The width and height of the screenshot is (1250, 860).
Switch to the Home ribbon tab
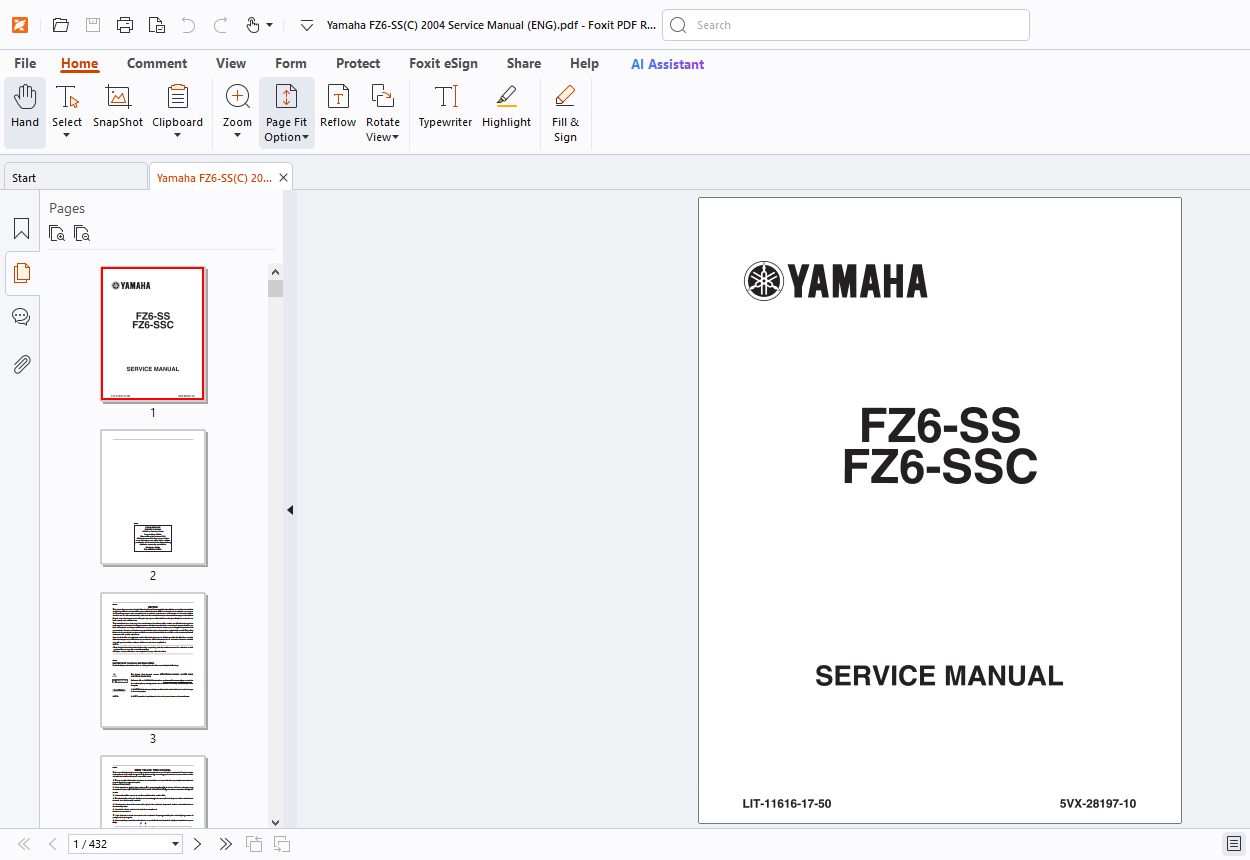(80, 63)
